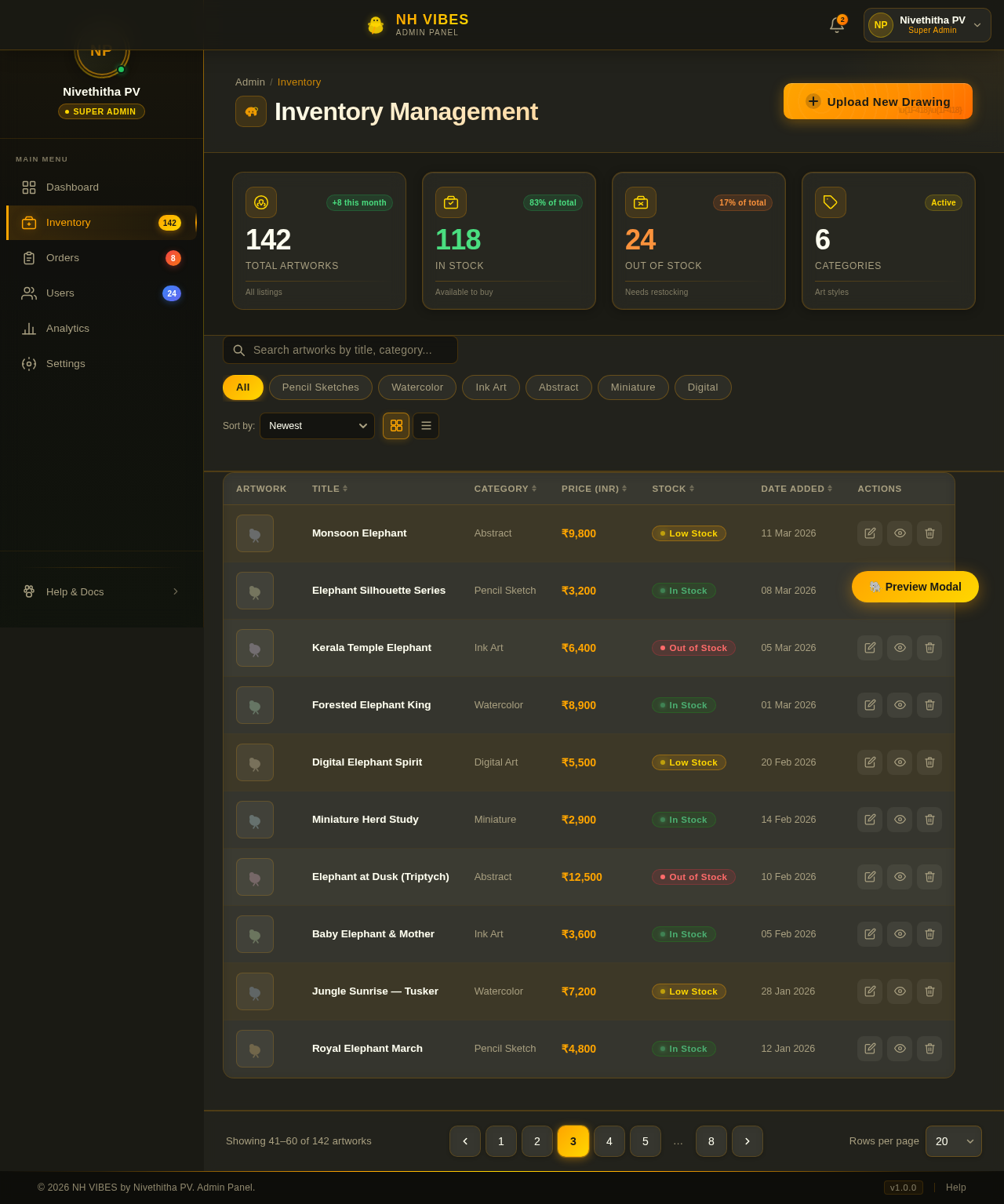Open the Help & Docs link
Screen dimensions: 1004x1204
point(75,592)
